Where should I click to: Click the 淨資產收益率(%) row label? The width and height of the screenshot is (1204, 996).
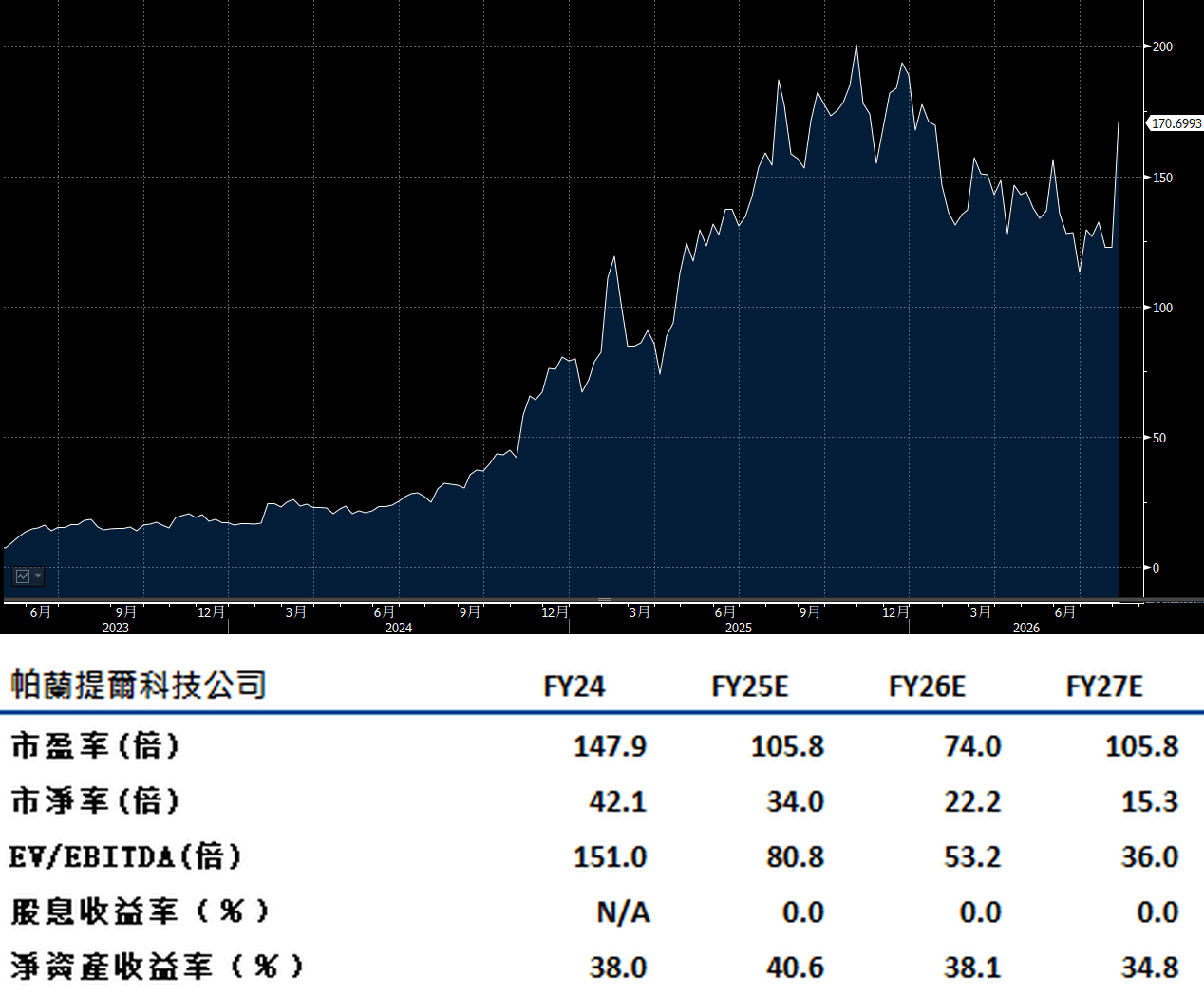click(157, 967)
